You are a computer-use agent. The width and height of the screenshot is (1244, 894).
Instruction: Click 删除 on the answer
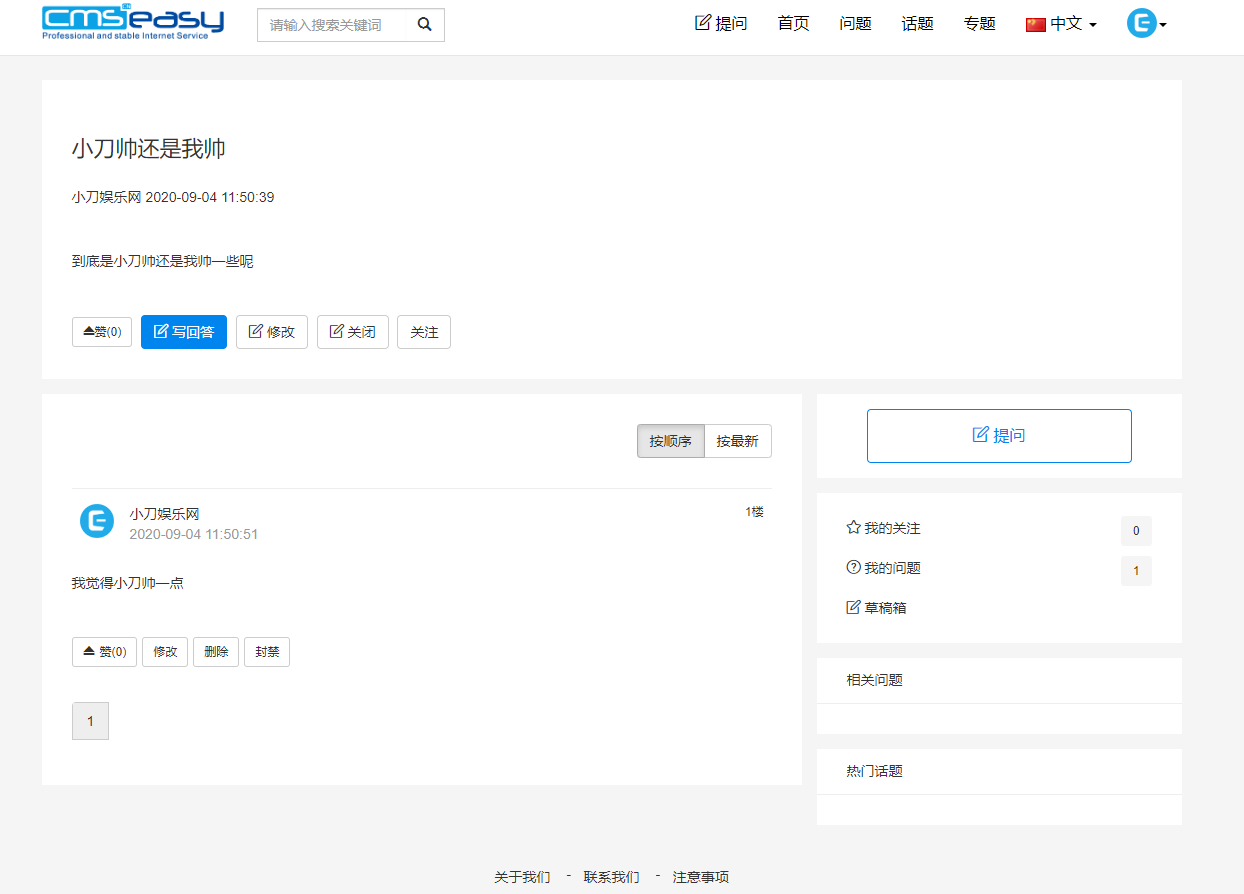coord(216,652)
